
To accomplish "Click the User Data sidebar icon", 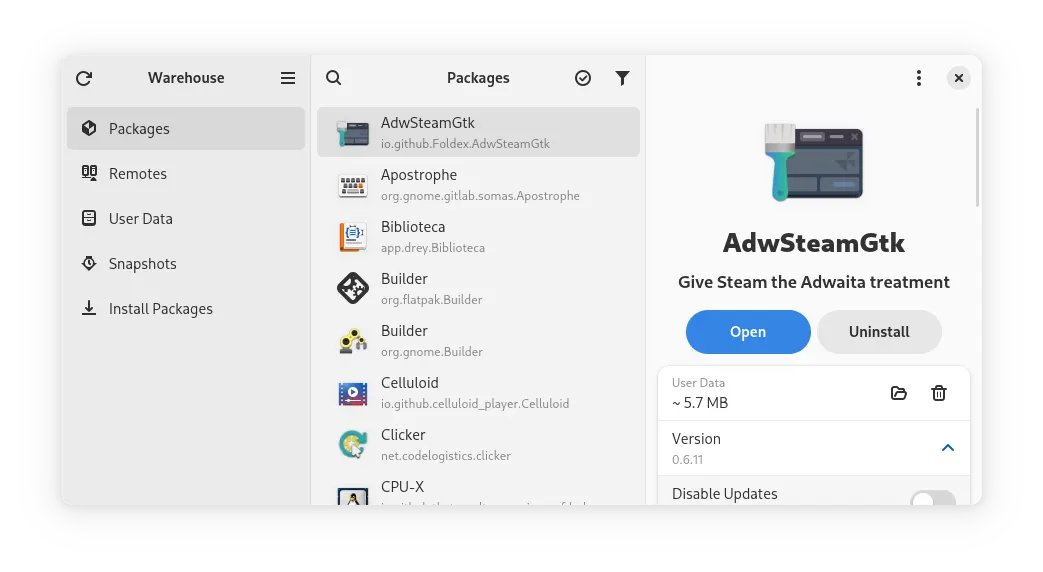I will pyautogui.click(x=89, y=218).
